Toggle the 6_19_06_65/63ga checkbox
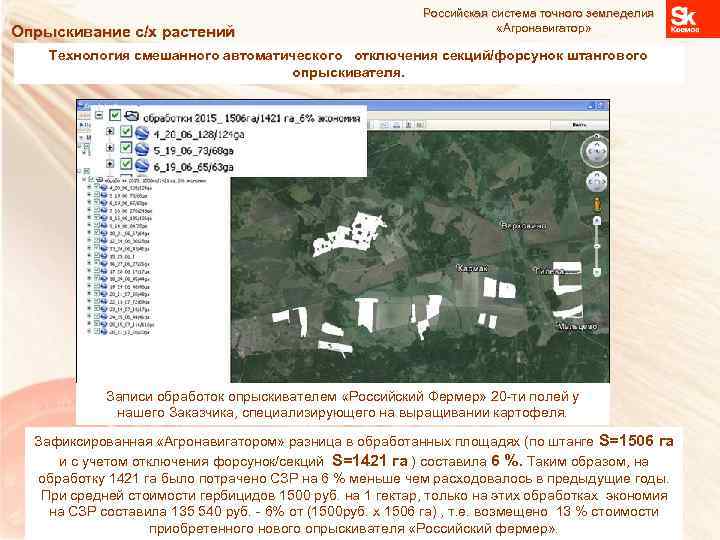The width and height of the screenshot is (720, 540). (126, 163)
